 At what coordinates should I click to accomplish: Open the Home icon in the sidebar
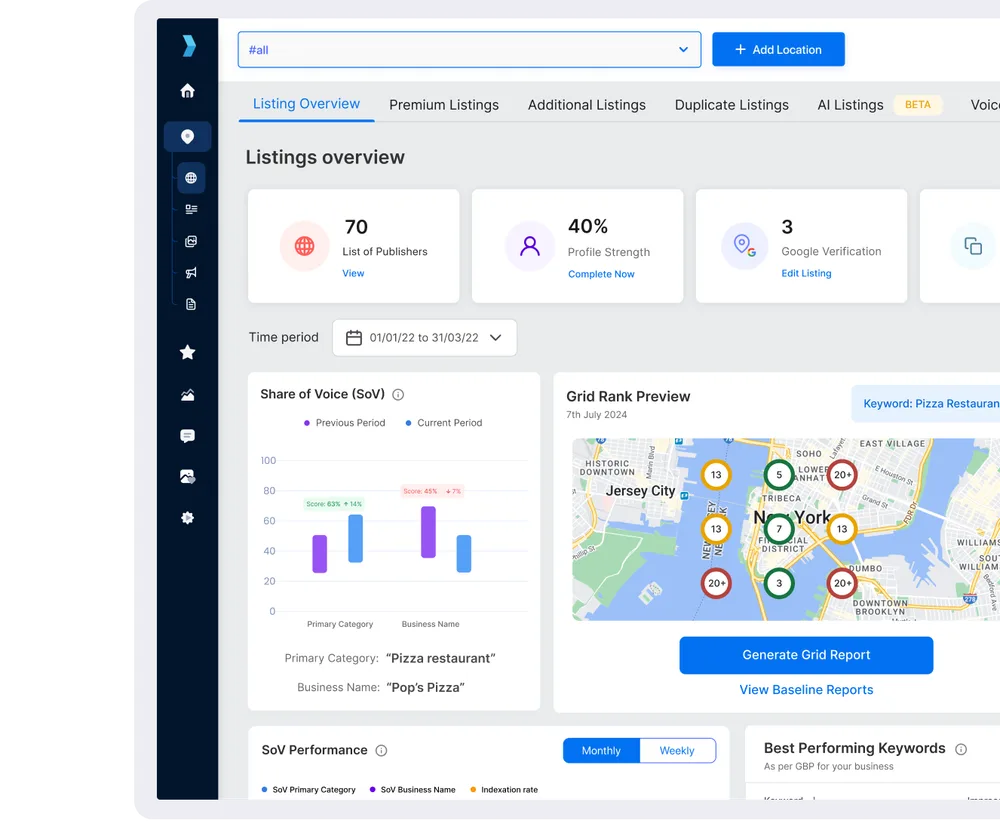188,91
